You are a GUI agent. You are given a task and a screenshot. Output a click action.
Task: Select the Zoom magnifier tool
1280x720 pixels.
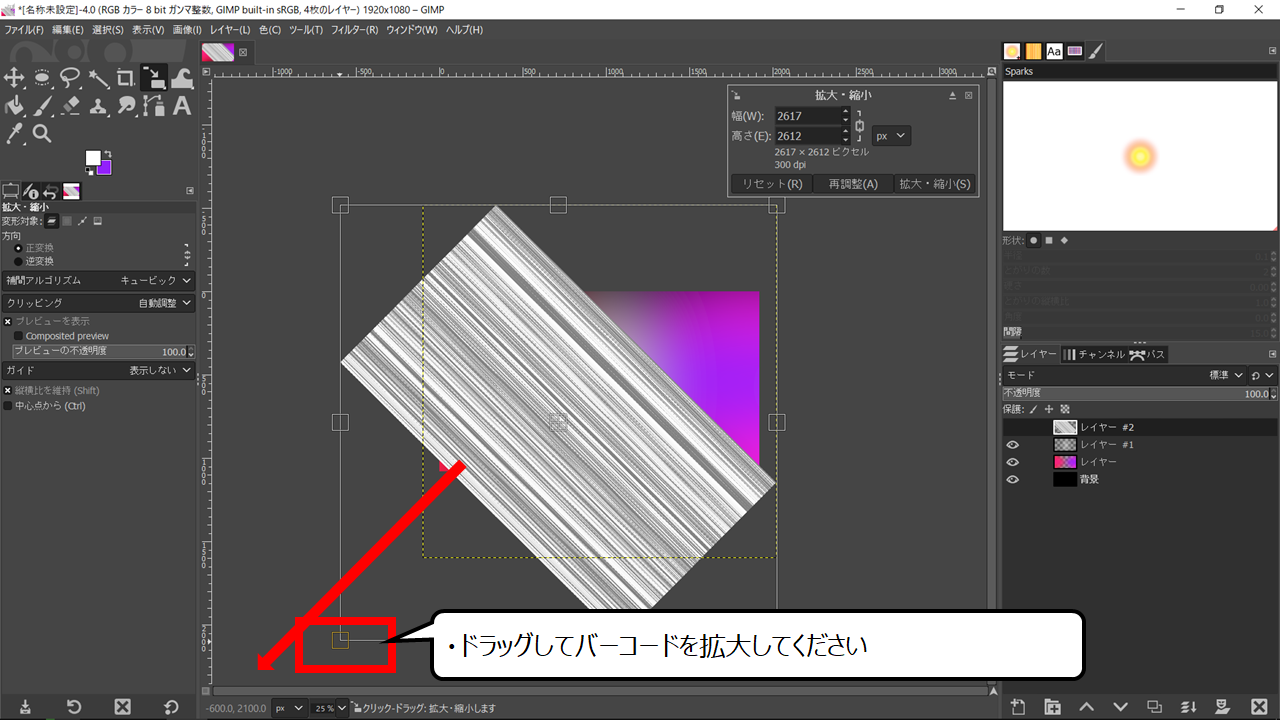(x=42, y=134)
